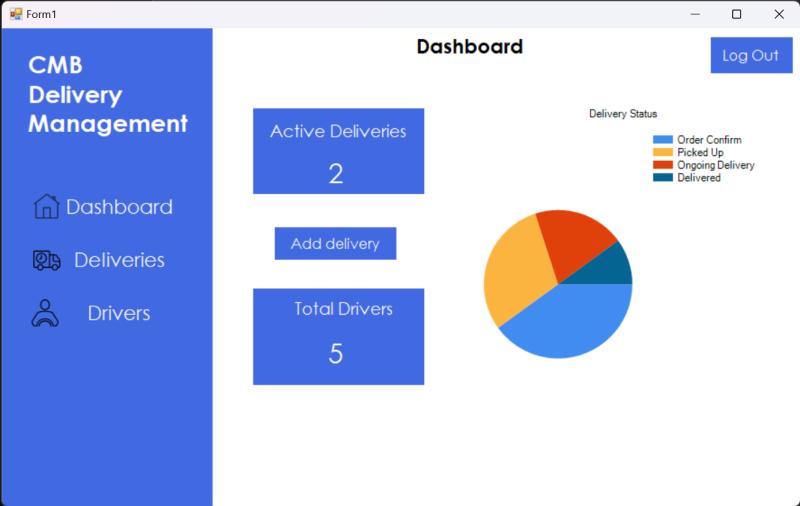Click the Form1 application icon in title bar
The width and height of the screenshot is (800, 506).
point(15,14)
